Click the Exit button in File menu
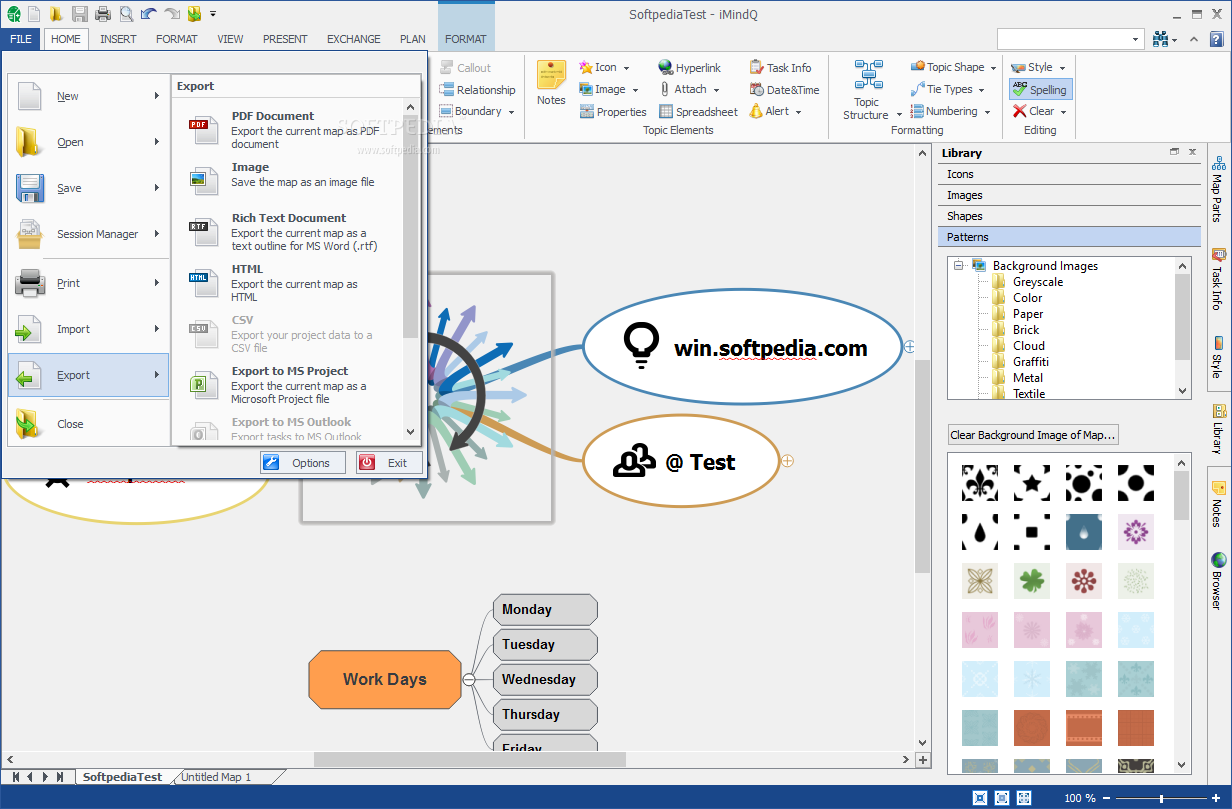1232x809 pixels. click(x=389, y=463)
